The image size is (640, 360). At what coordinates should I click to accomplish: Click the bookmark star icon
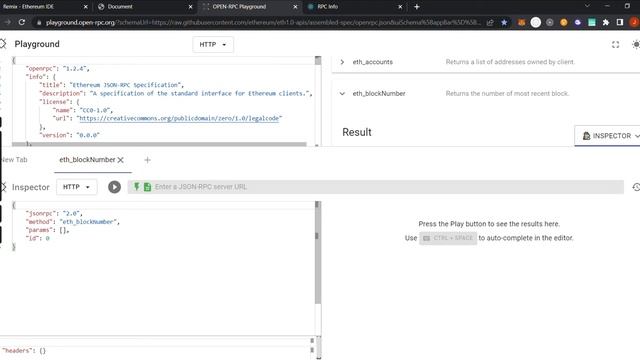[x=504, y=22]
